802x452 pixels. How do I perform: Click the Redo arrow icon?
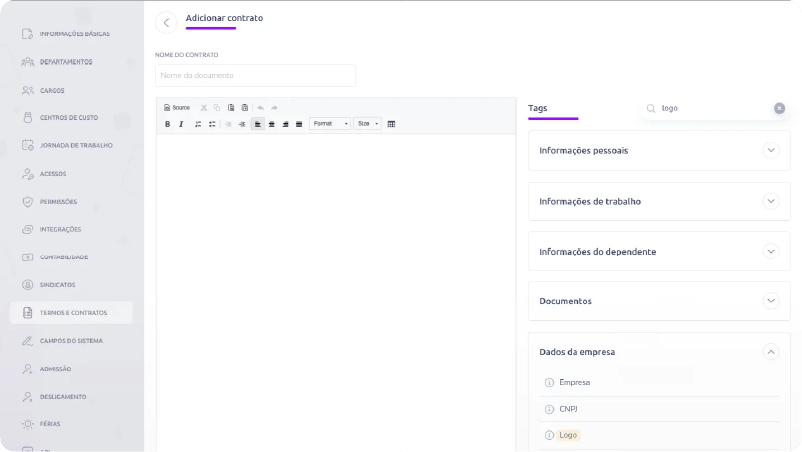(x=274, y=108)
